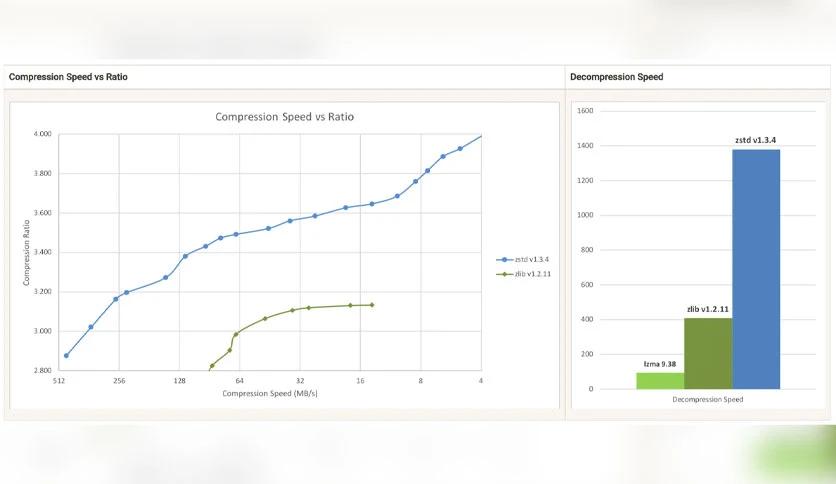The height and width of the screenshot is (484, 836).
Task: Click y-axis tick label "4.000"
Action: click(x=43, y=134)
